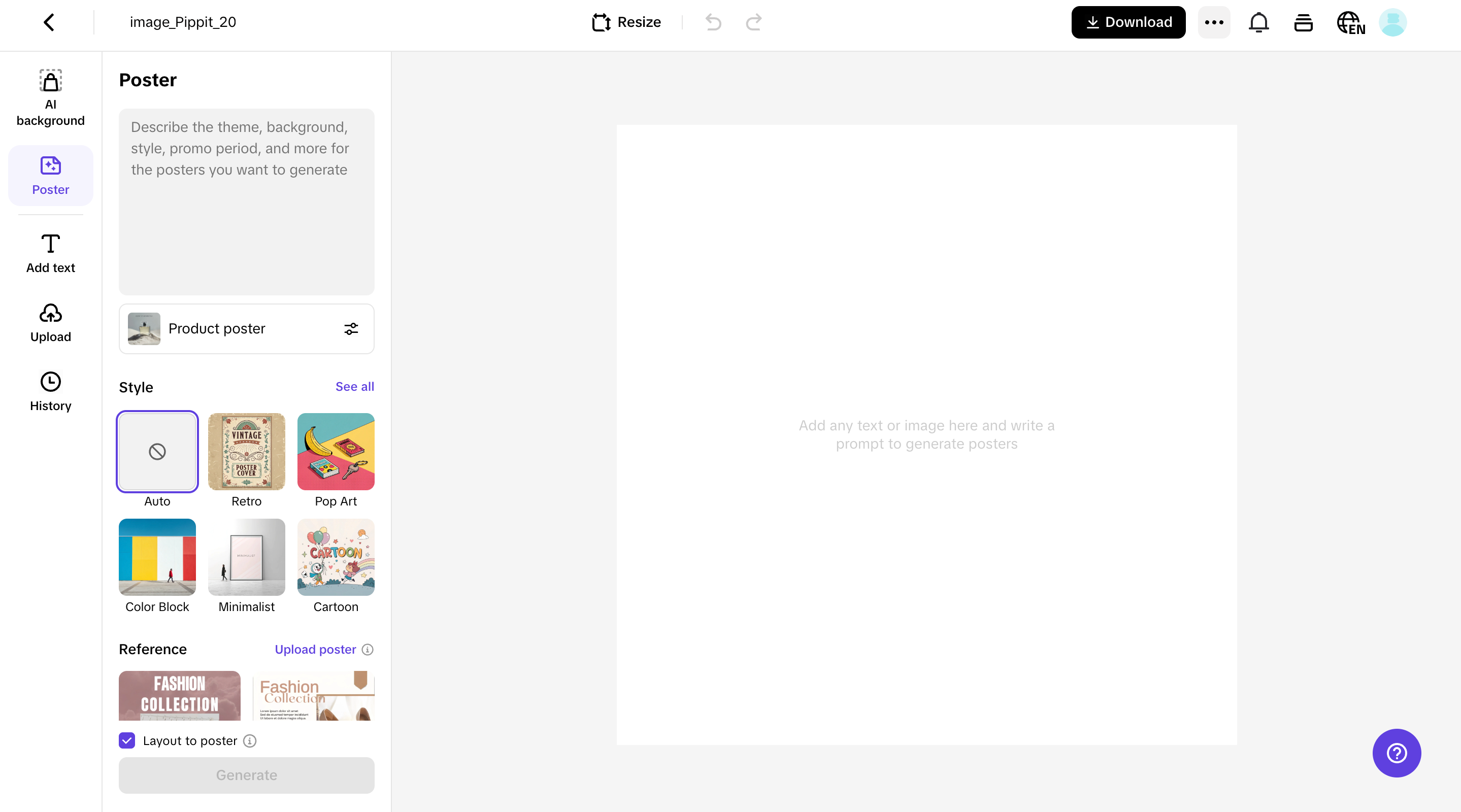Uncheck the Layout to poster checkbox
The width and height of the screenshot is (1461, 812).
coord(127,740)
